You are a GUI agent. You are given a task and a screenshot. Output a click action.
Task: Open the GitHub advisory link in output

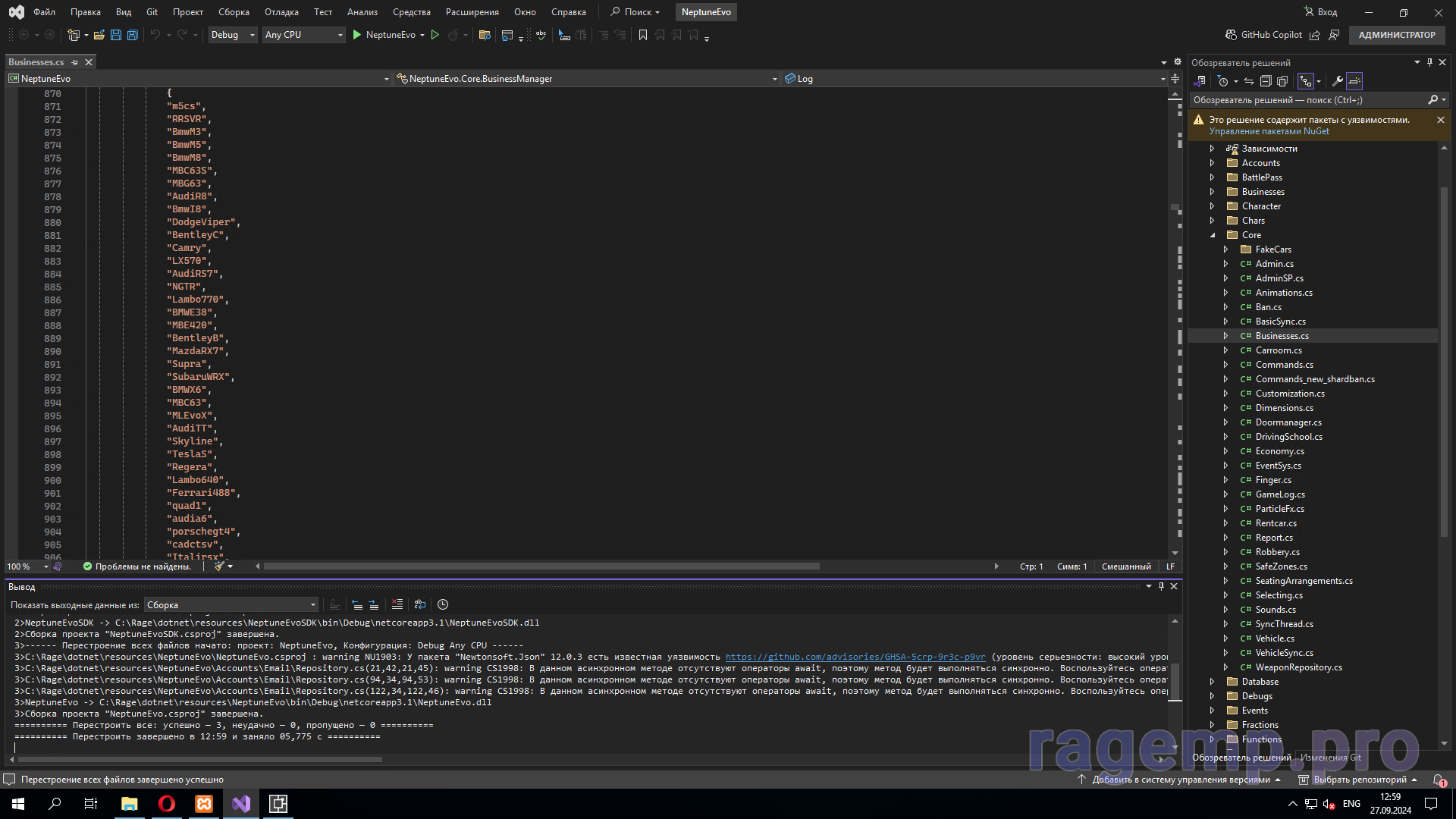(x=855, y=657)
